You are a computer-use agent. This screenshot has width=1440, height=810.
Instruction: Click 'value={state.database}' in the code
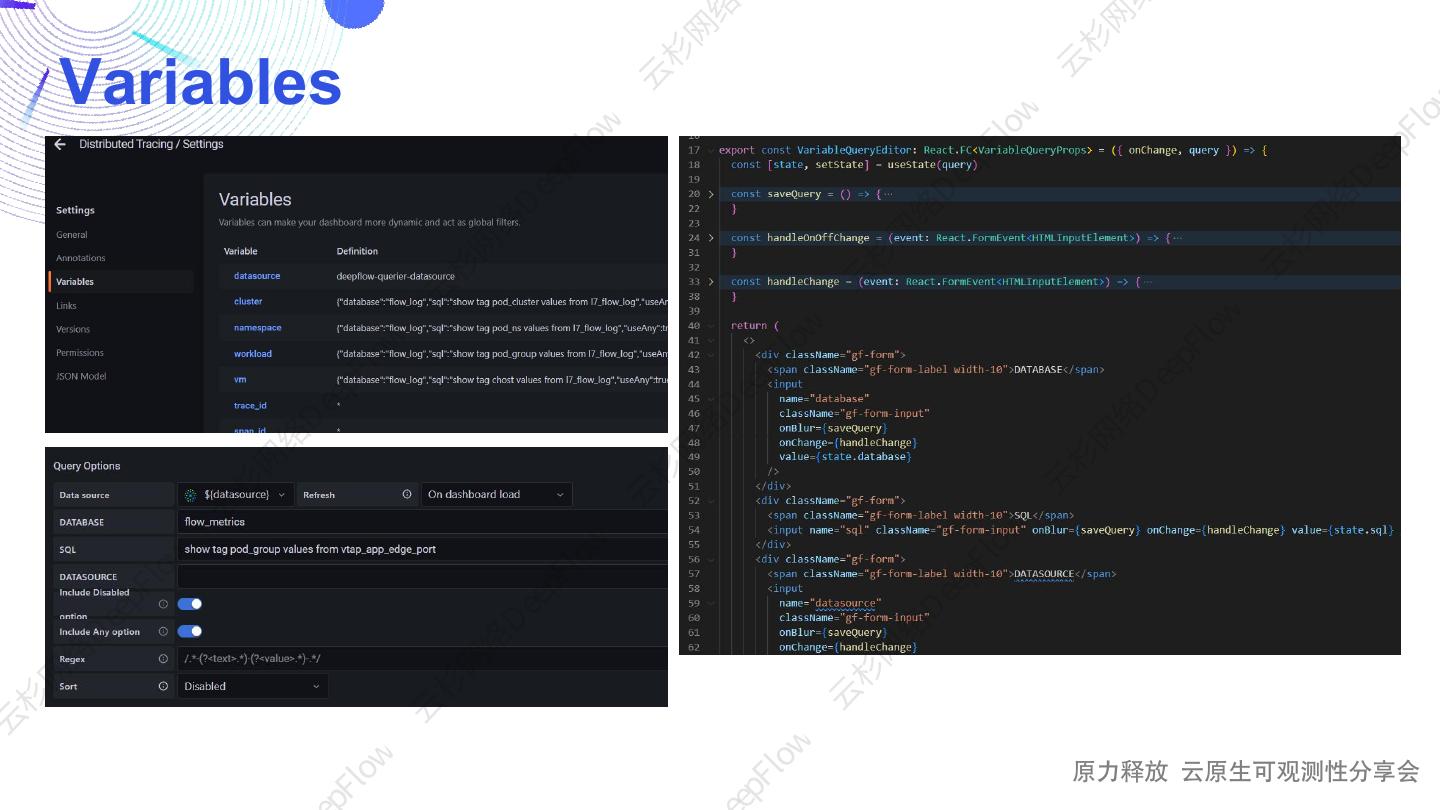(844, 457)
